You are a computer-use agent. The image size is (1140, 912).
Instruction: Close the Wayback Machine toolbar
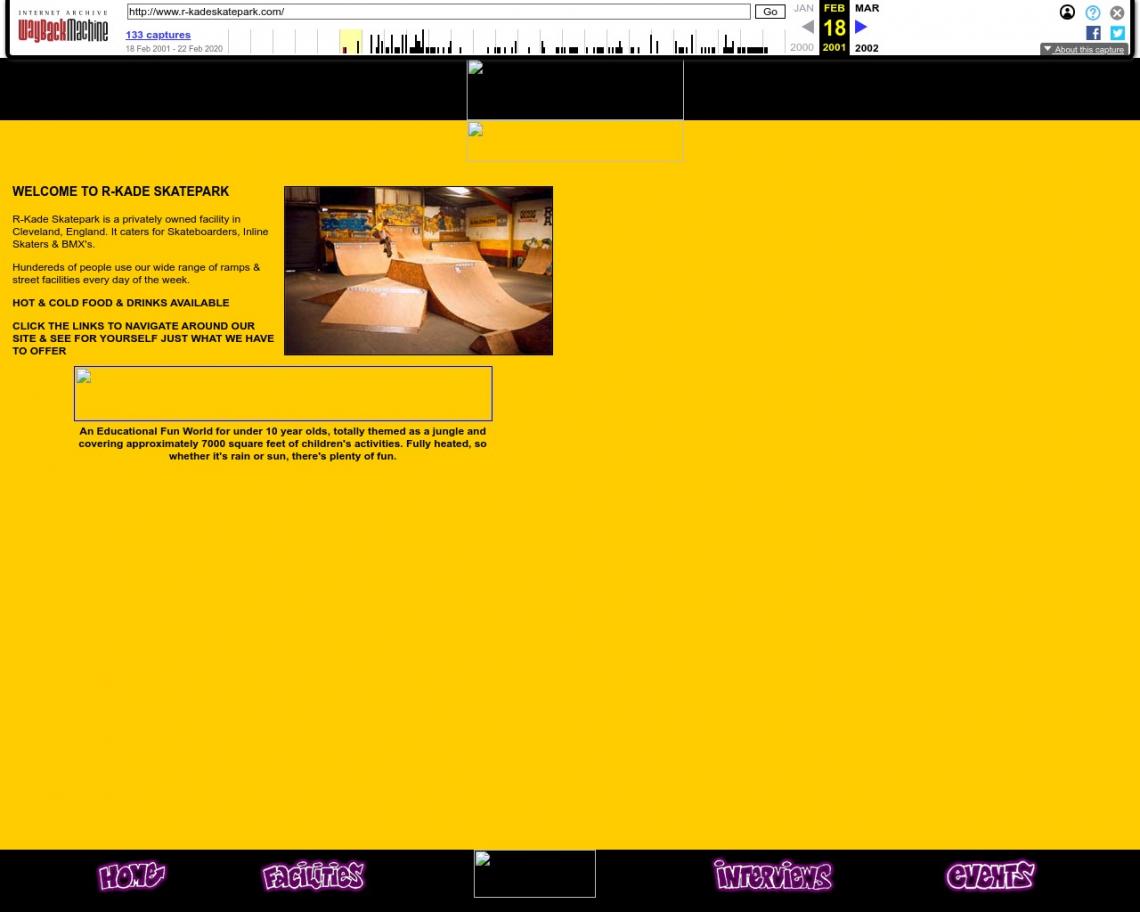point(1117,12)
